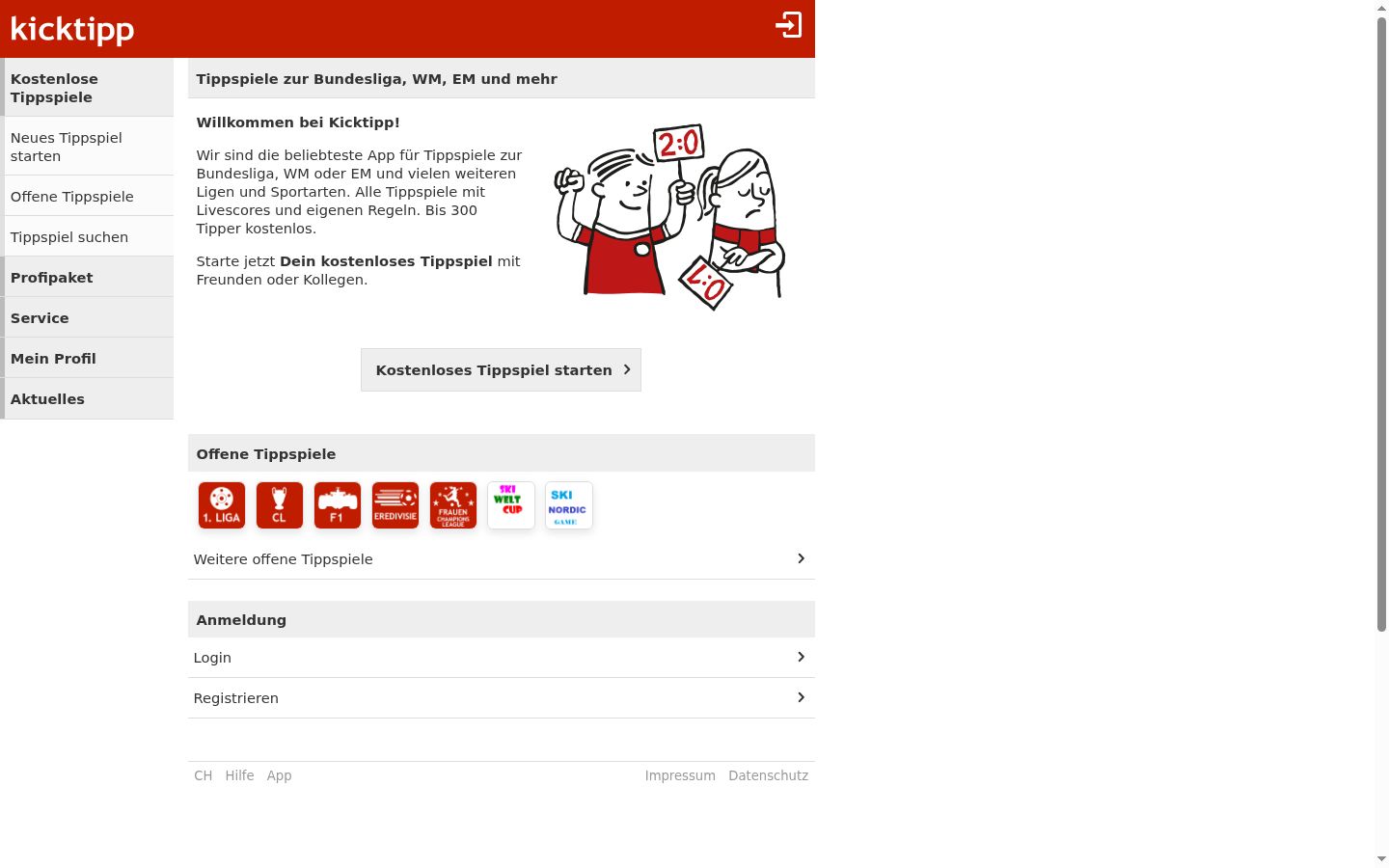Viewport: 1389px width, 868px height.
Task: Select Aktuelles in the sidebar
Action: 87,398
